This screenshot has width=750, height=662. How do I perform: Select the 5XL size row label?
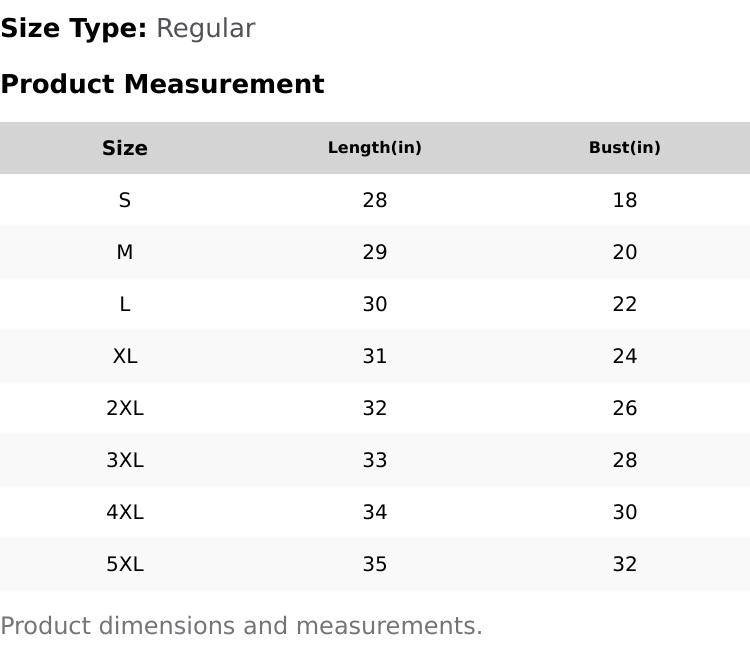coord(125,564)
